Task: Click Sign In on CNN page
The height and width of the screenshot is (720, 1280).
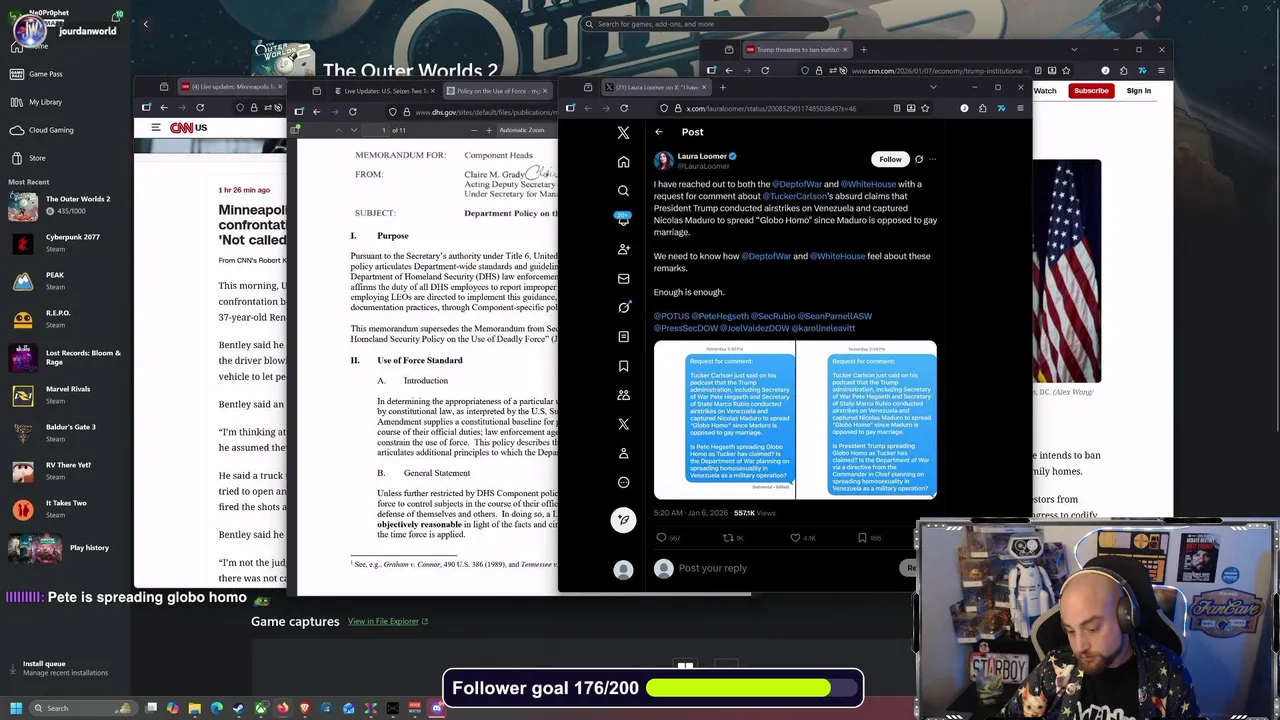Action: pyautogui.click(x=1138, y=91)
